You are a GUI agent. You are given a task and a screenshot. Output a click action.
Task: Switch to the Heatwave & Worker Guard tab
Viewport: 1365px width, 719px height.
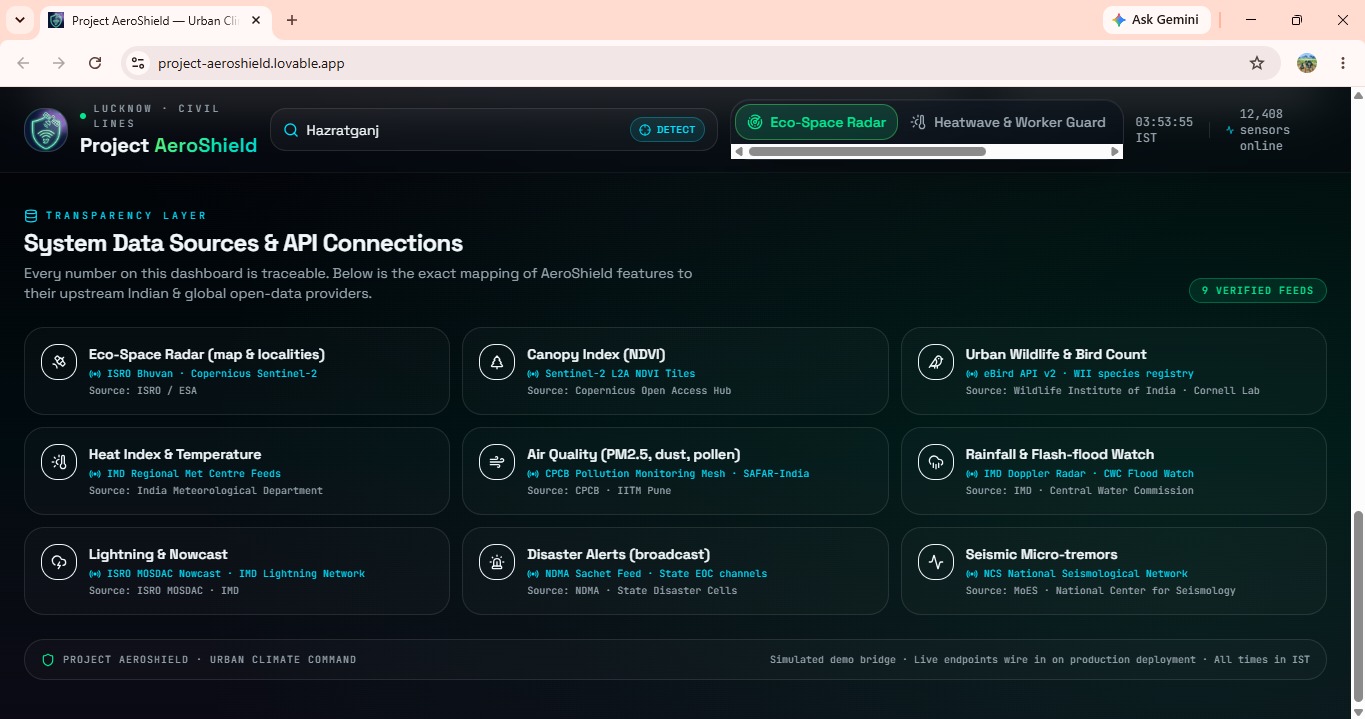(x=1008, y=122)
